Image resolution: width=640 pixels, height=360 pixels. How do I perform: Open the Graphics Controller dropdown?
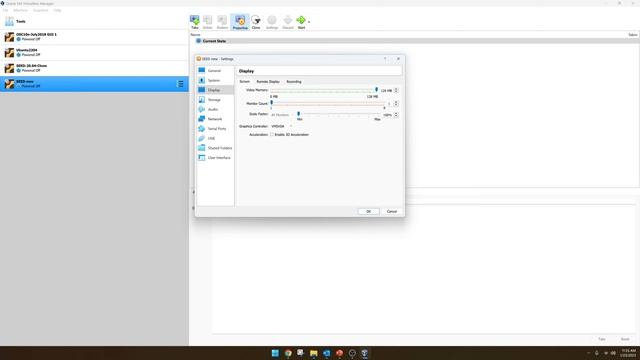282,127
